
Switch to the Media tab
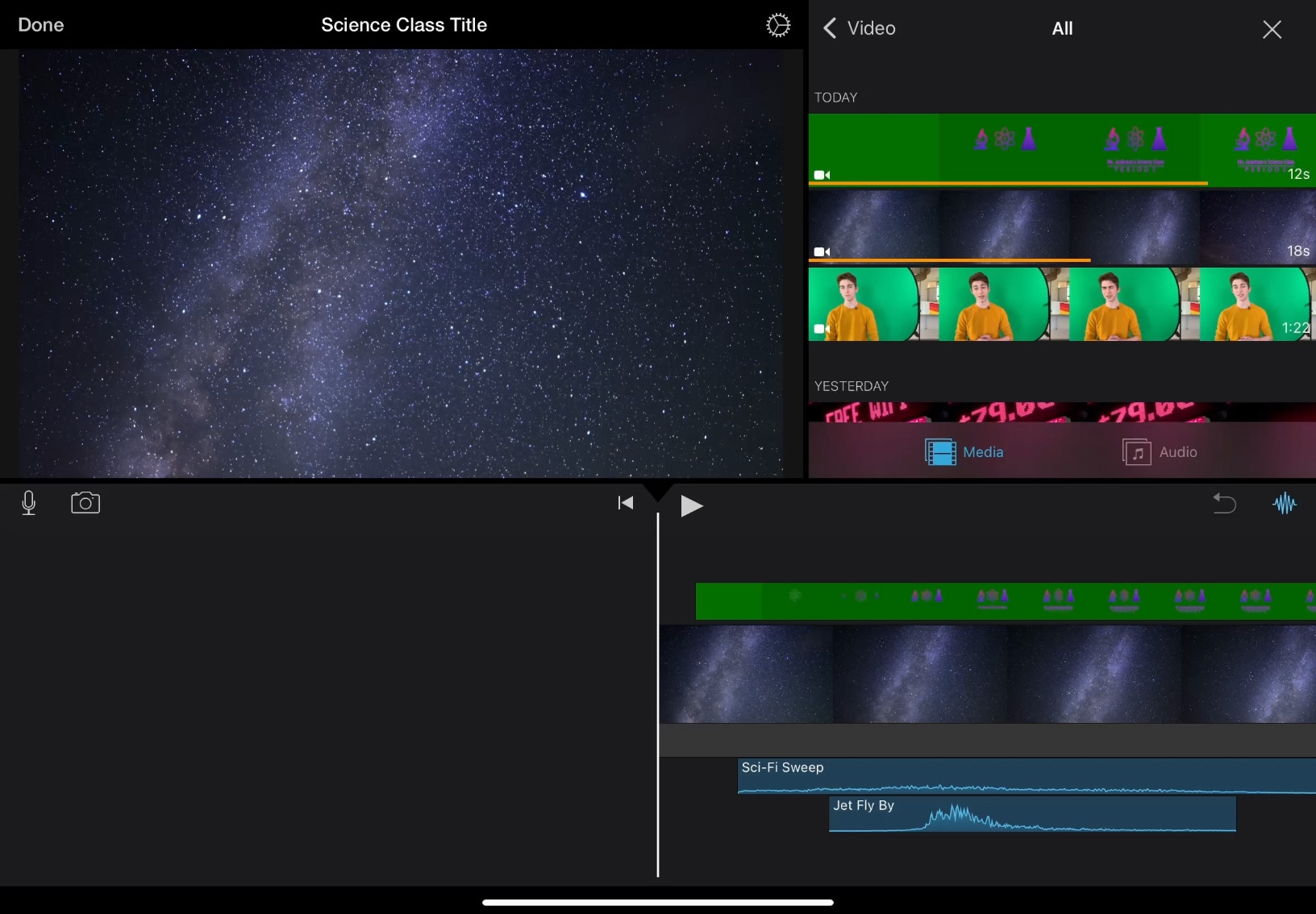(964, 452)
